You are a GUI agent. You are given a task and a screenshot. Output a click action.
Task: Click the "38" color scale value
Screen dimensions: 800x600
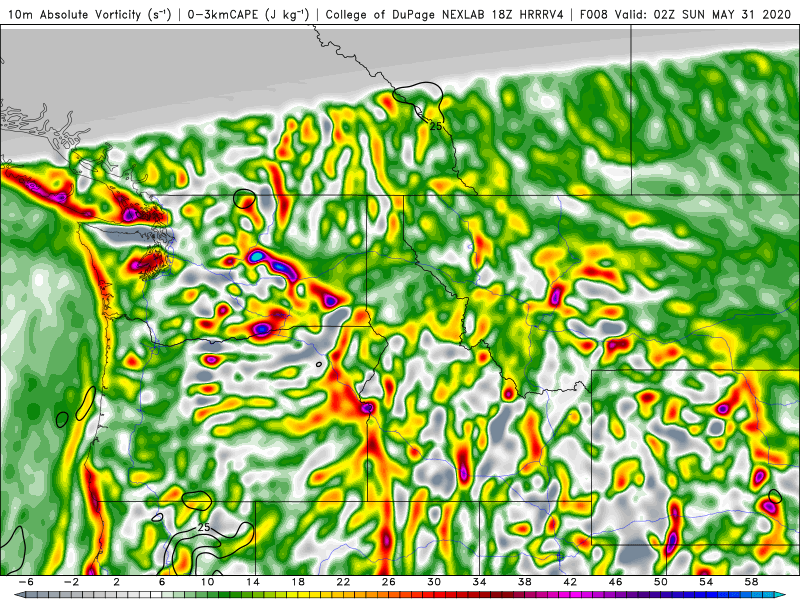[524, 582]
